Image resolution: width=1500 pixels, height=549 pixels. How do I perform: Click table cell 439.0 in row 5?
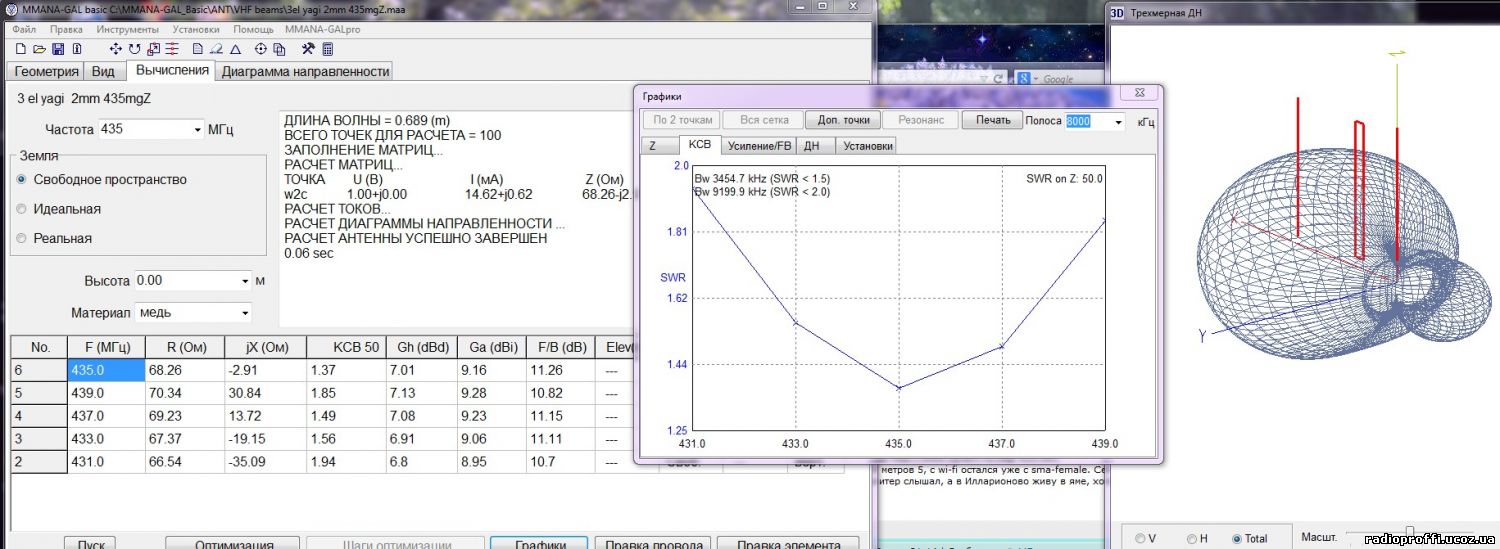pyautogui.click(x=105, y=393)
